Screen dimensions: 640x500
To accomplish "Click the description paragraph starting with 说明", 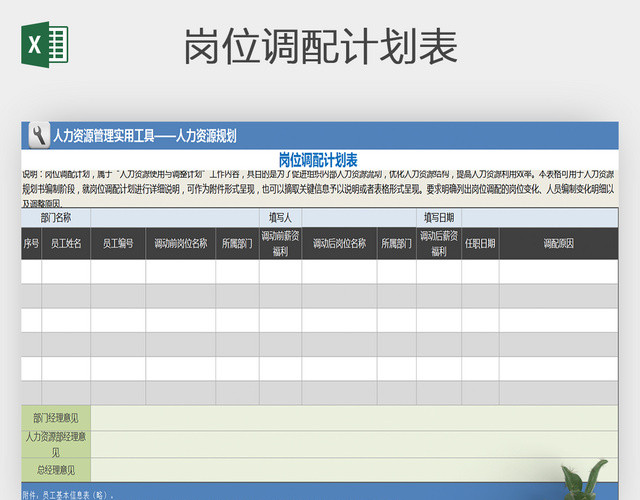I will pos(318,189).
